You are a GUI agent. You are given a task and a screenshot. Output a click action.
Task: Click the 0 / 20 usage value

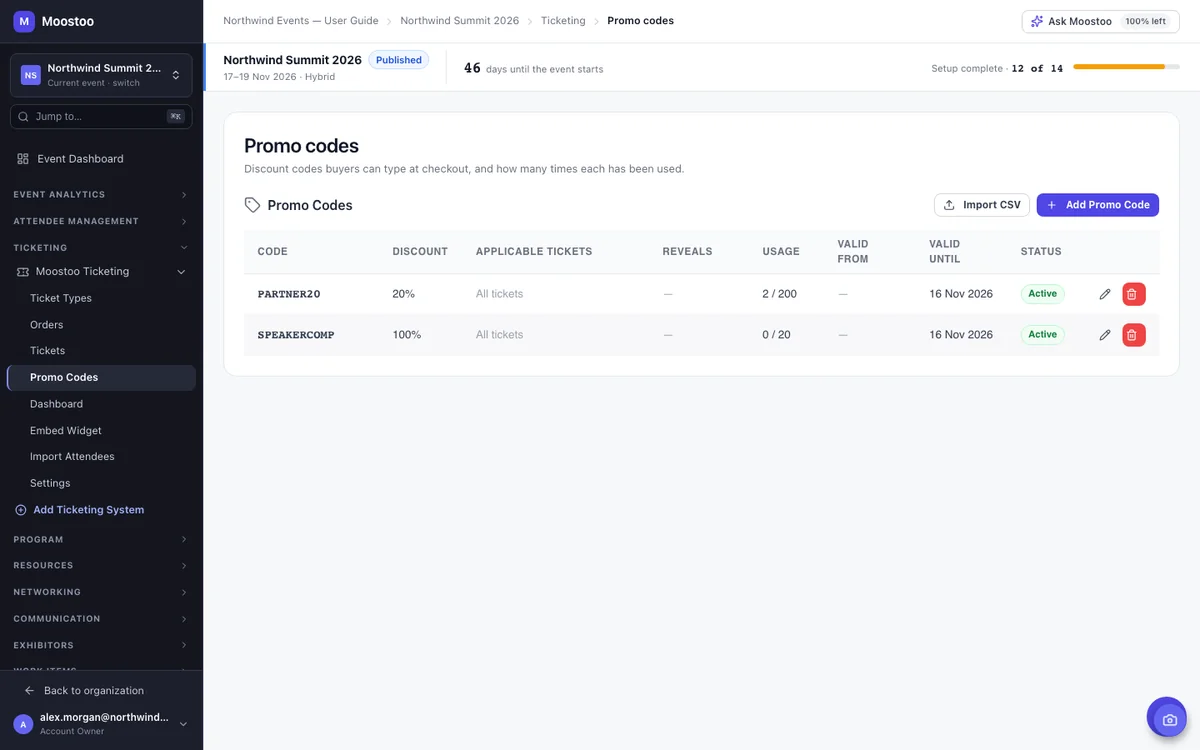click(776, 335)
